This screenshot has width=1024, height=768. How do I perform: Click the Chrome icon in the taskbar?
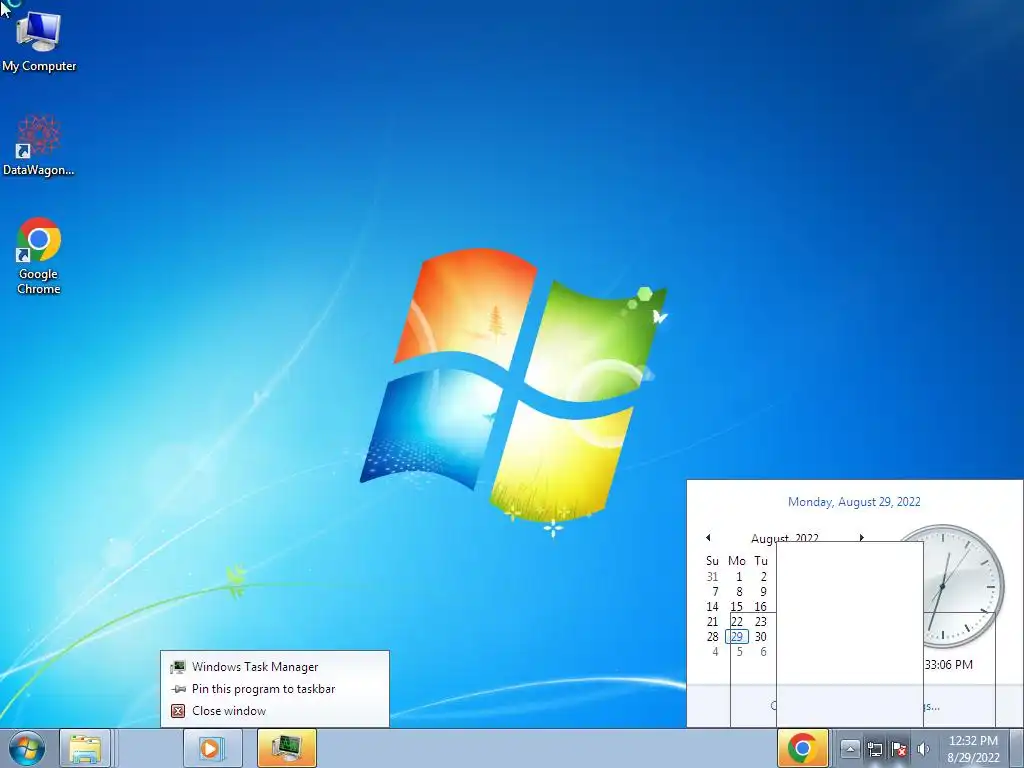[803, 748]
